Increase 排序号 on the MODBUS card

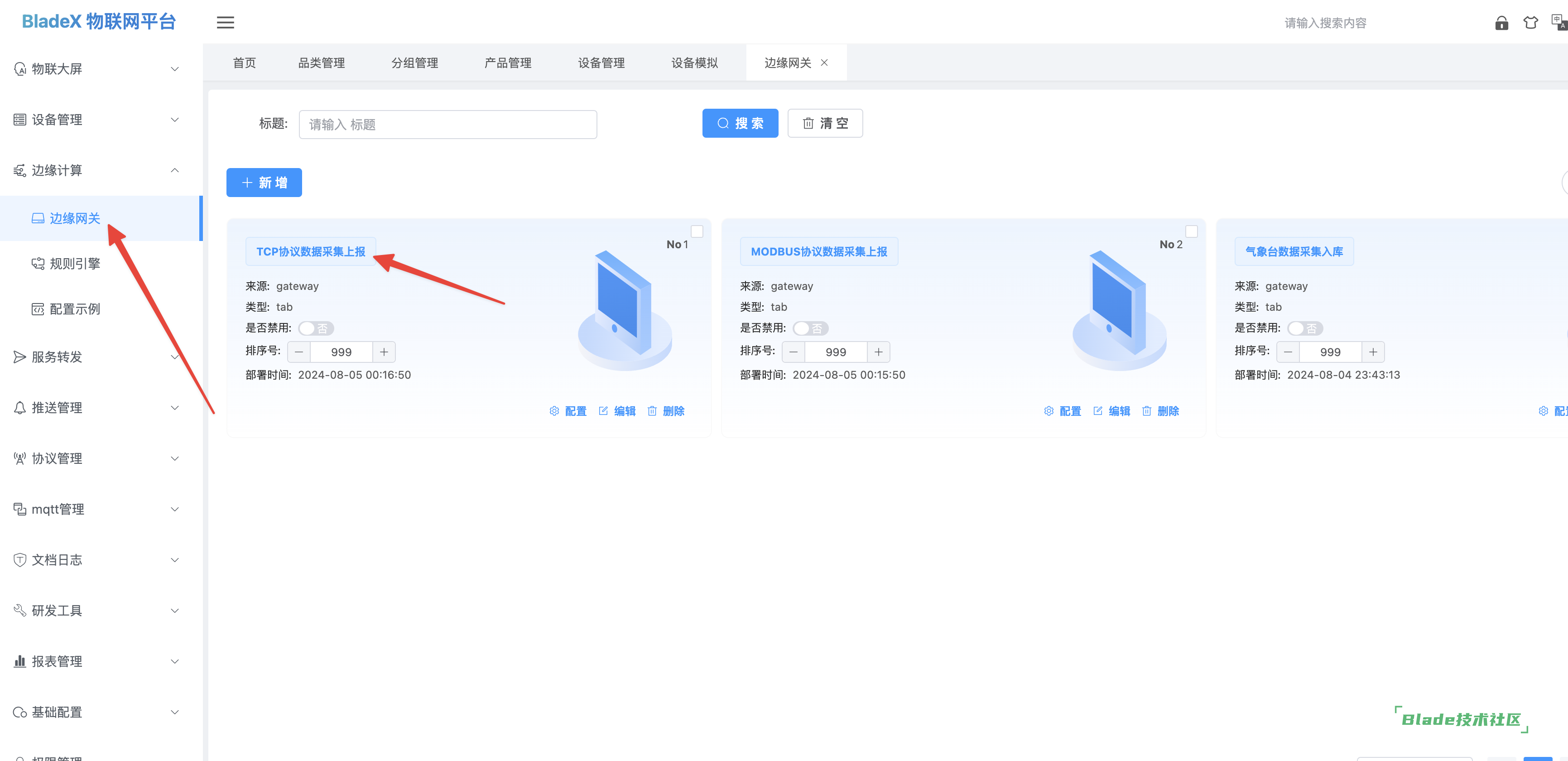[878, 352]
